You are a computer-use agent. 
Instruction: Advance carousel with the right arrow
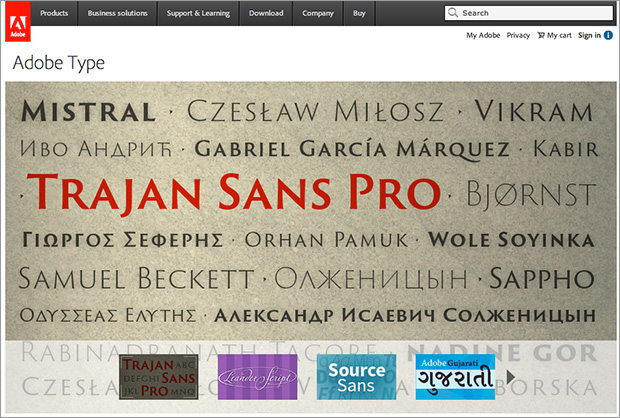[510, 376]
